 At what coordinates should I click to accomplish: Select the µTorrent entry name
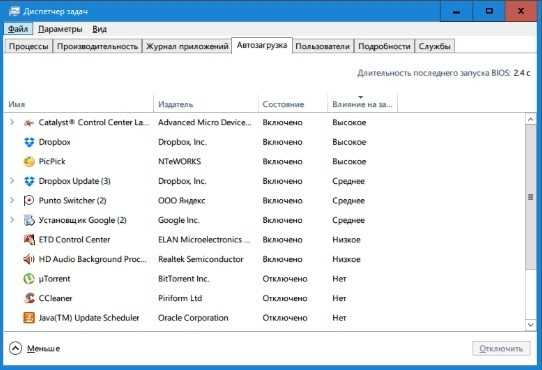pyautogui.click(x=55, y=279)
